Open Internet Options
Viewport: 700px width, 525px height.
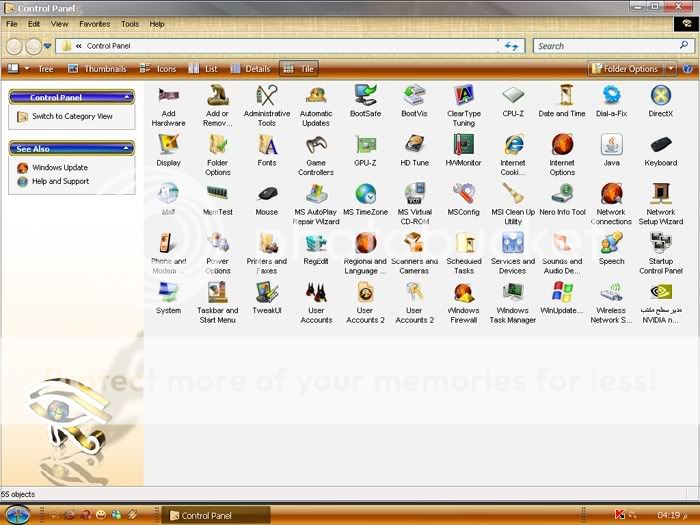(x=562, y=155)
